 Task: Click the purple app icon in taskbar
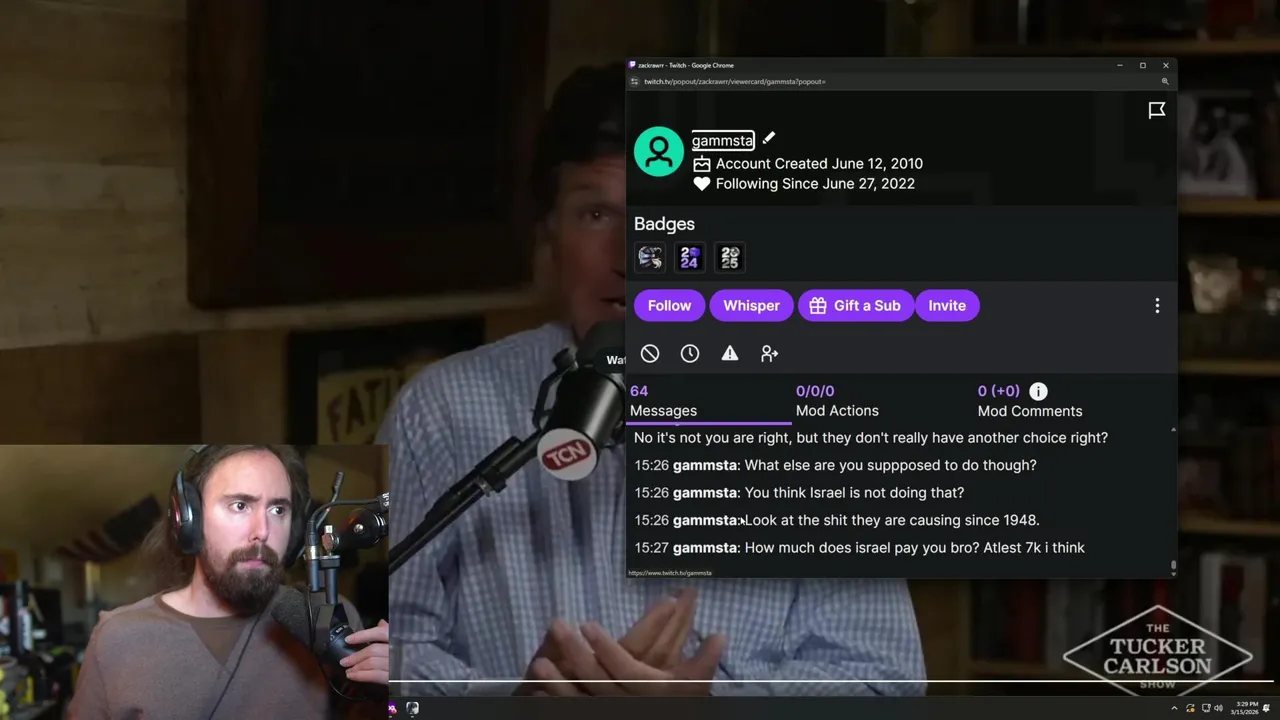coord(392,708)
